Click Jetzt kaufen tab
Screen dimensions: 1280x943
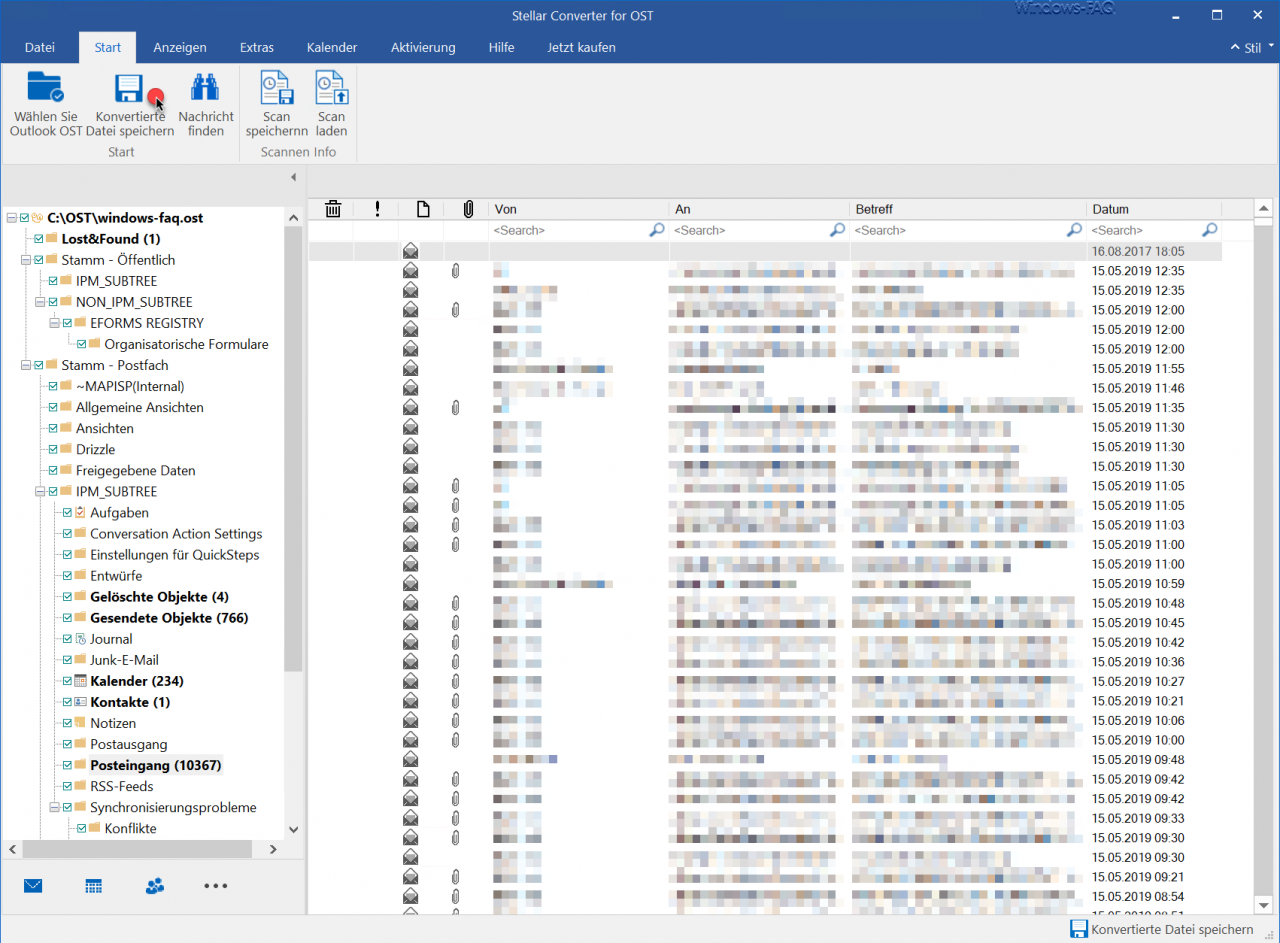point(582,47)
